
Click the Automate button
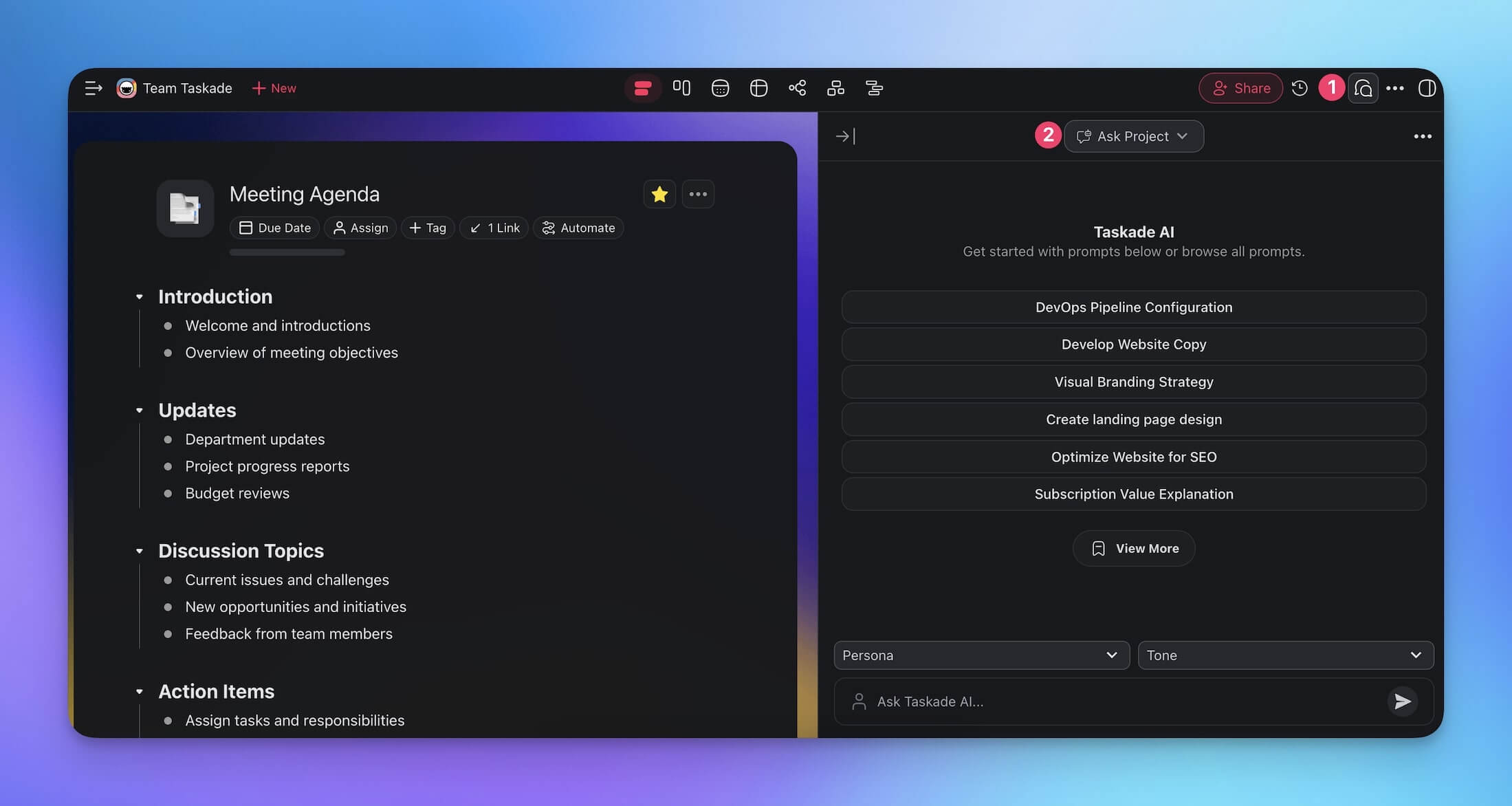coord(578,227)
